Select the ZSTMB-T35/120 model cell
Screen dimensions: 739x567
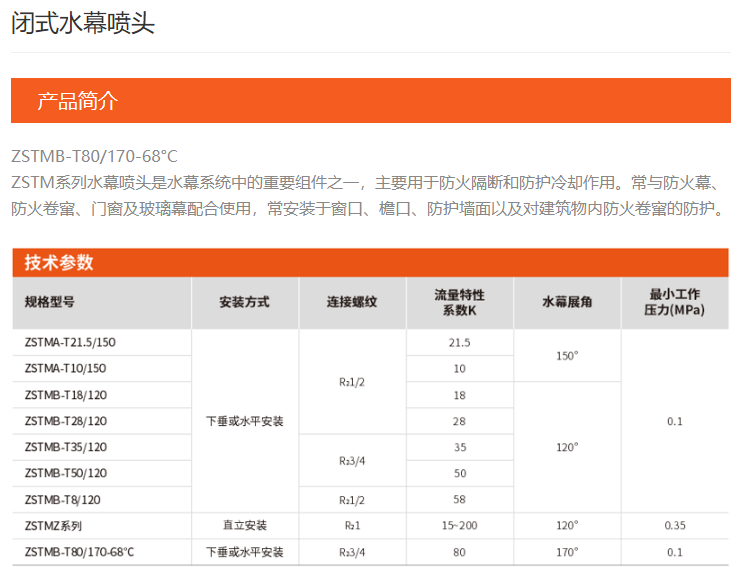[66, 447]
